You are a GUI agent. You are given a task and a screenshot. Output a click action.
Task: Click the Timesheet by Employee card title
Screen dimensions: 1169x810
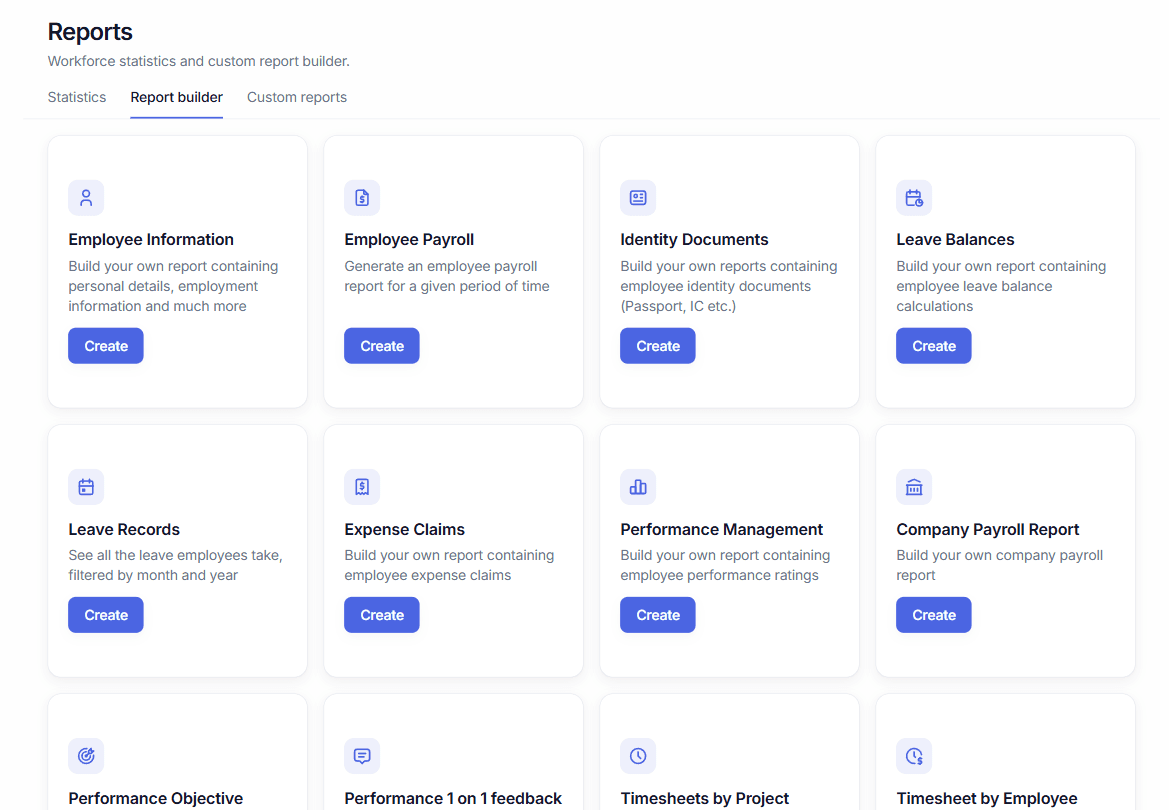click(987, 799)
